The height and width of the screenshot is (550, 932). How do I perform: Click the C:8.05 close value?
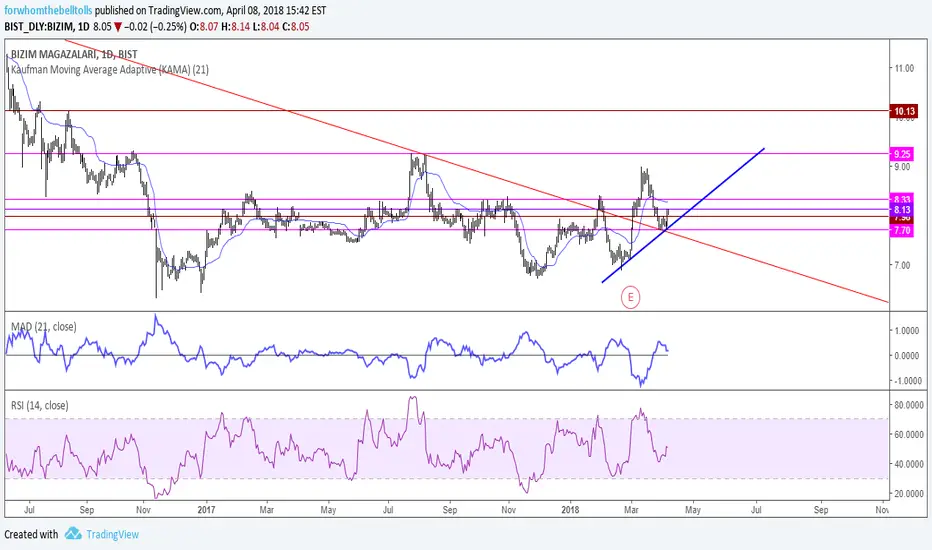click(295, 27)
